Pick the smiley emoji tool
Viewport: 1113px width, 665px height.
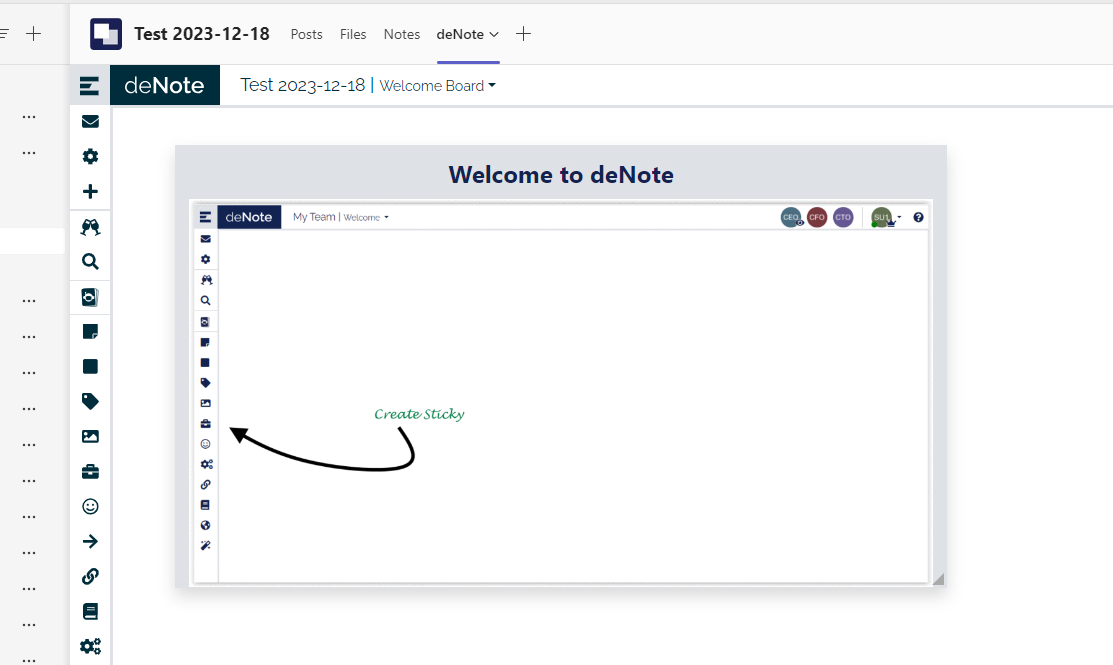[90, 506]
